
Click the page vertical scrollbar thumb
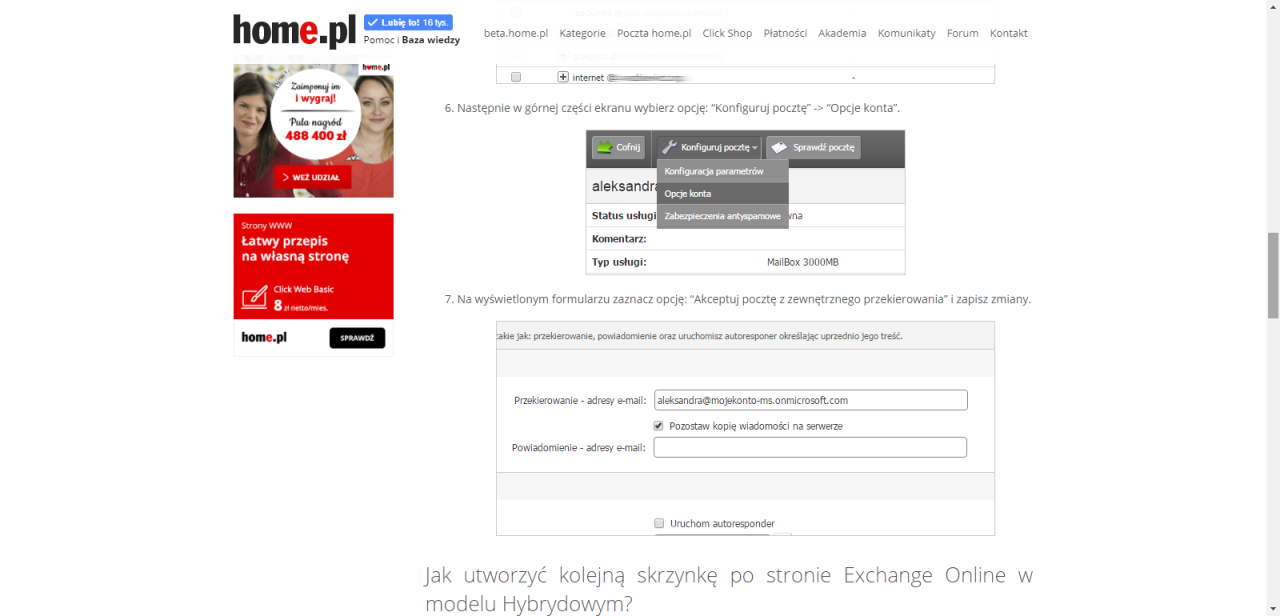pyautogui.click(x=1273, y=275)
